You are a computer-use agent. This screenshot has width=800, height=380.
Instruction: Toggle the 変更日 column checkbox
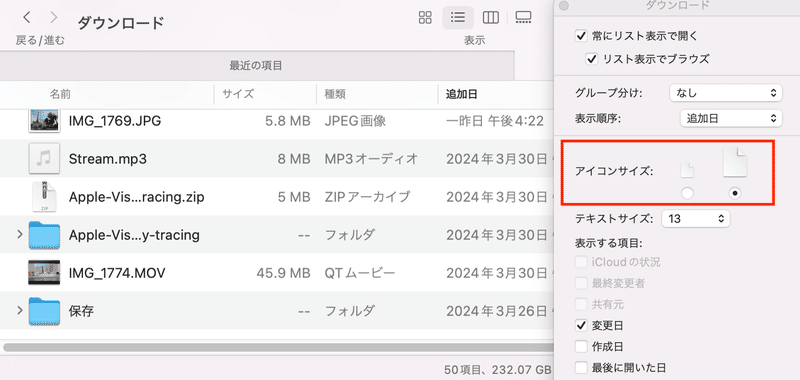point(581,325)
